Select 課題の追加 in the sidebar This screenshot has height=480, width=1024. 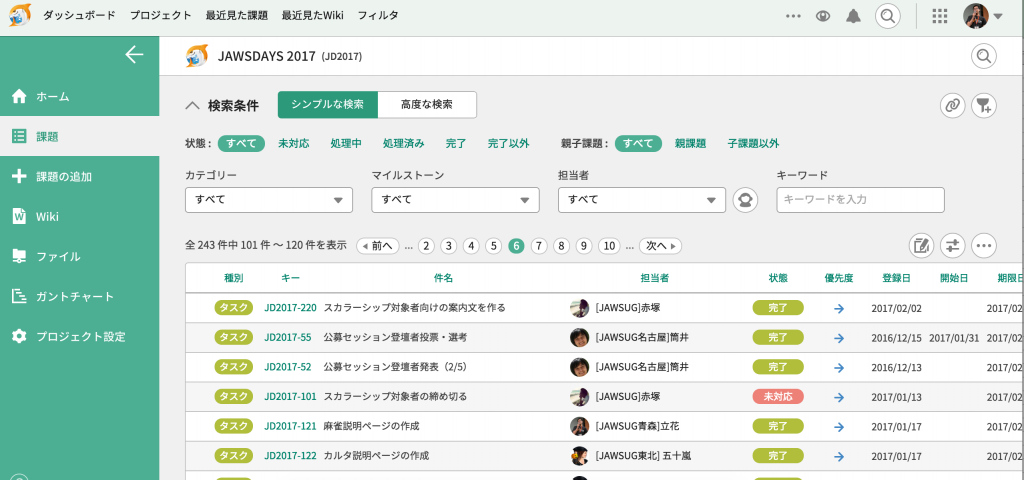coord(80,176)
